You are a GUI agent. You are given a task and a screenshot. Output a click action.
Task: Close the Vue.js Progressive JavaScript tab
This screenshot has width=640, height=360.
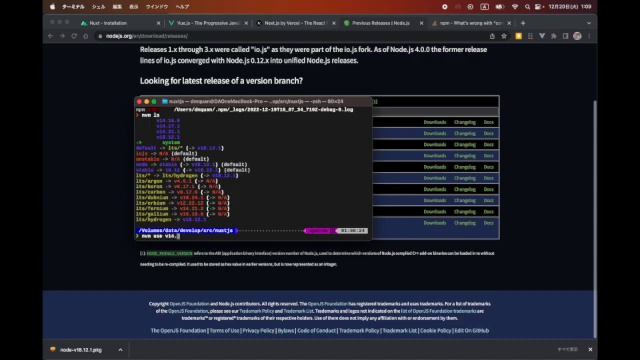coord(246,23)
